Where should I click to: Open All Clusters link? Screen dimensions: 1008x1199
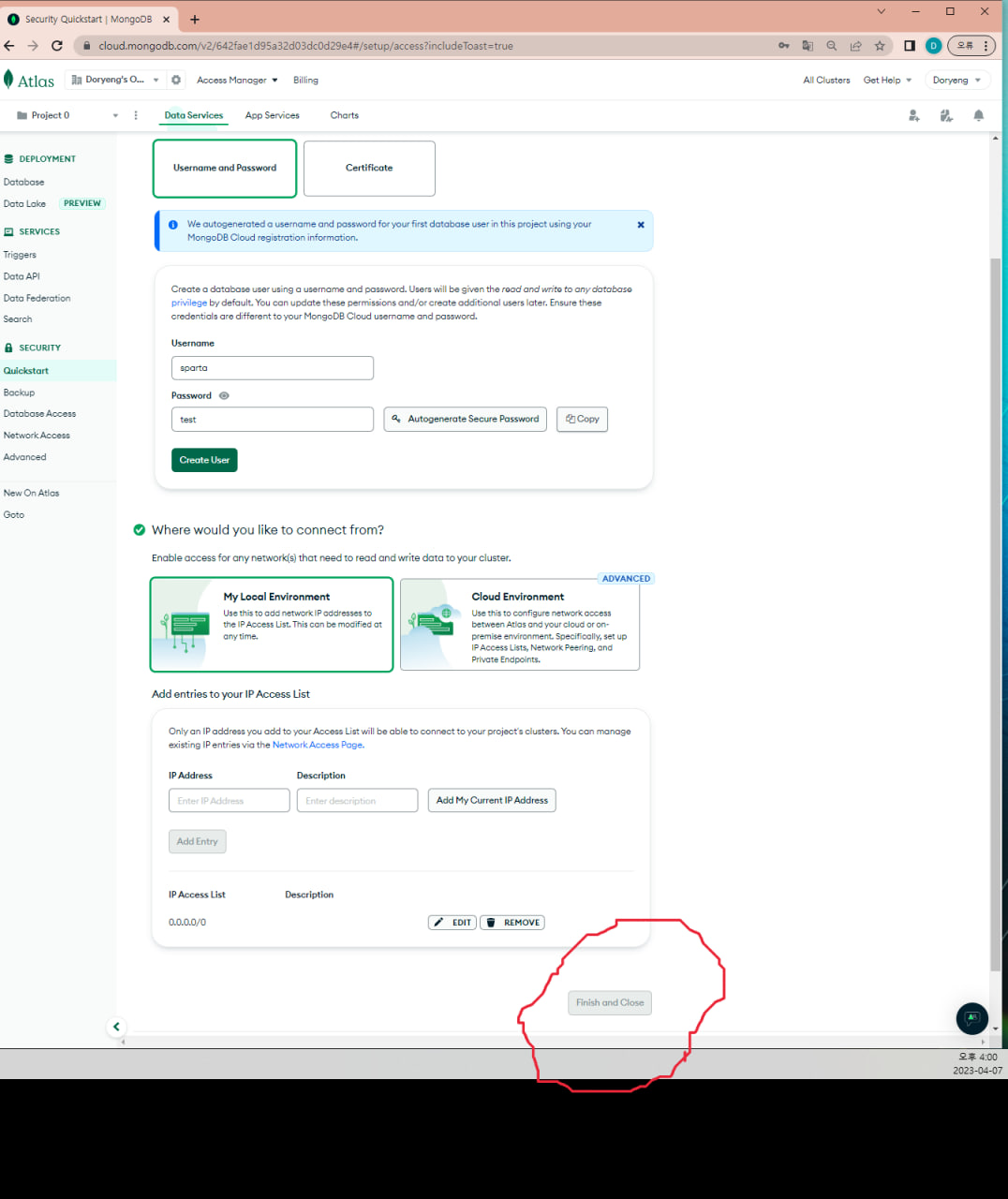826,80
